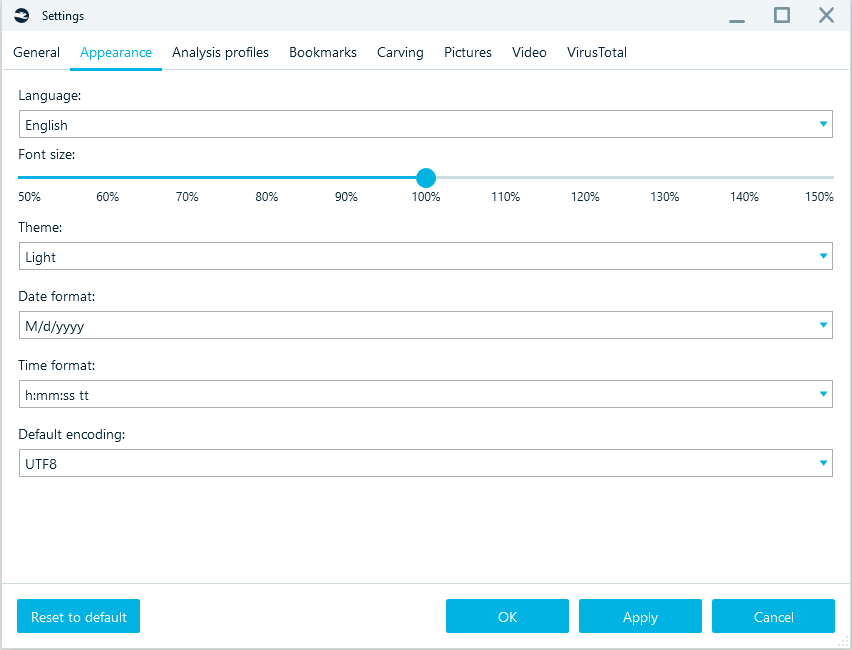Click the 150% font size label

[819, 197]
